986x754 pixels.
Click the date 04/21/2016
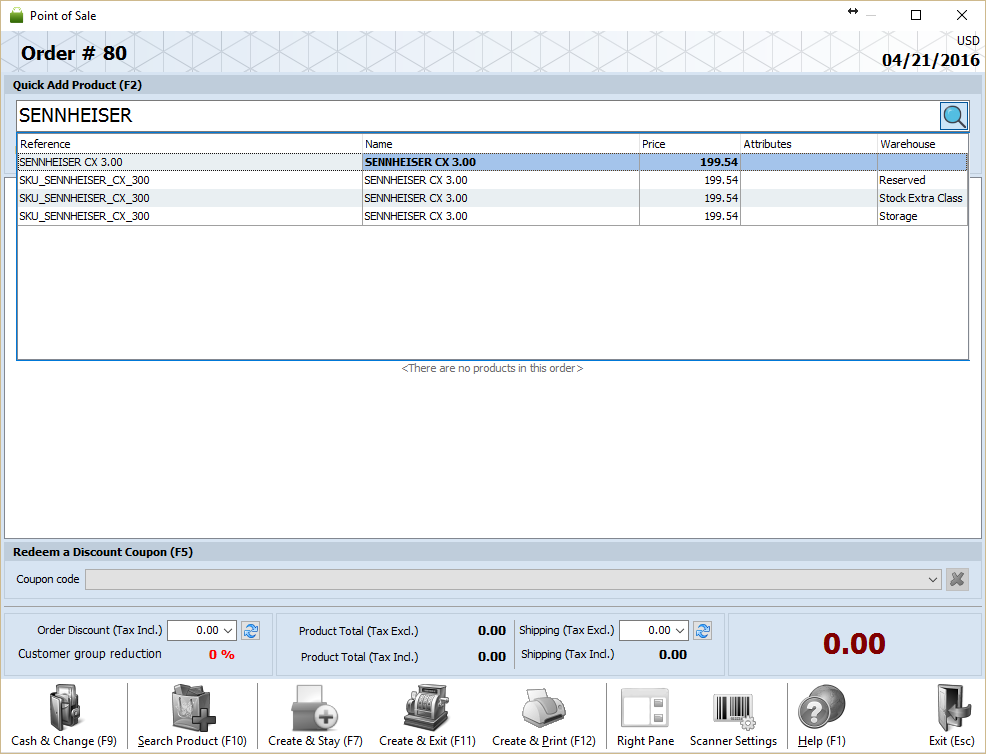click(931, 60)
